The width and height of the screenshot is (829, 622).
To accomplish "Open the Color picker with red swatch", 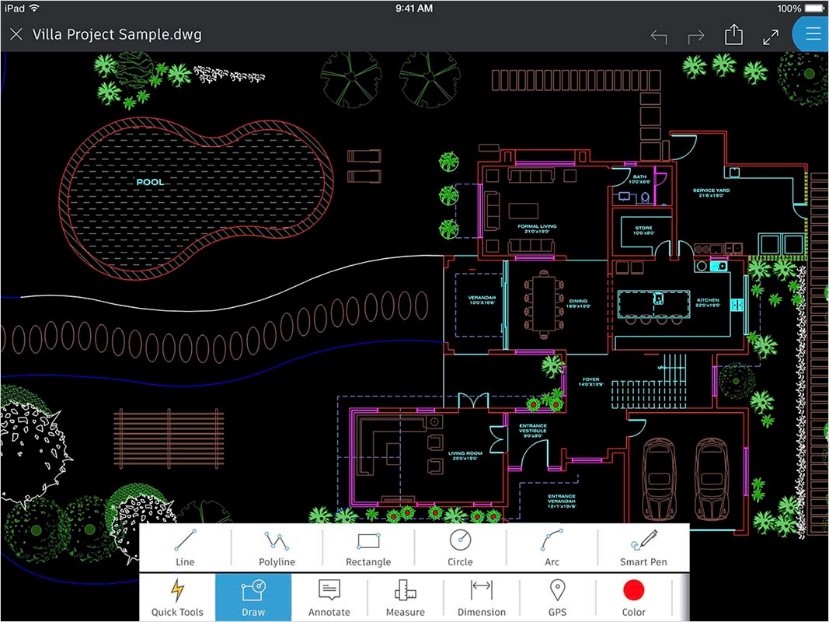I will pyautogui.click(x=633, y=597).
